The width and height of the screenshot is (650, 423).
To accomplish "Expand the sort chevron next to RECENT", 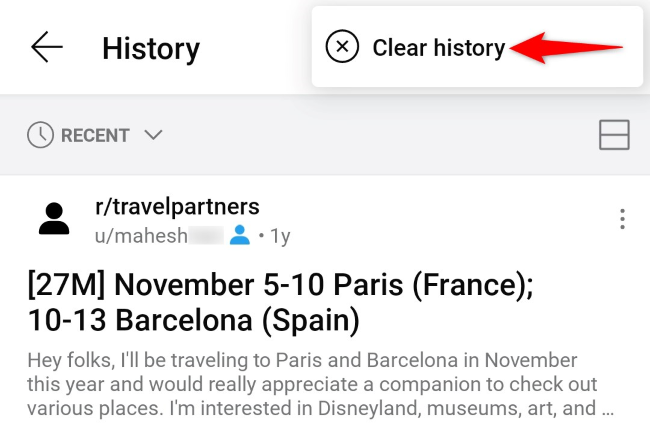I will (x=153, y=135).
